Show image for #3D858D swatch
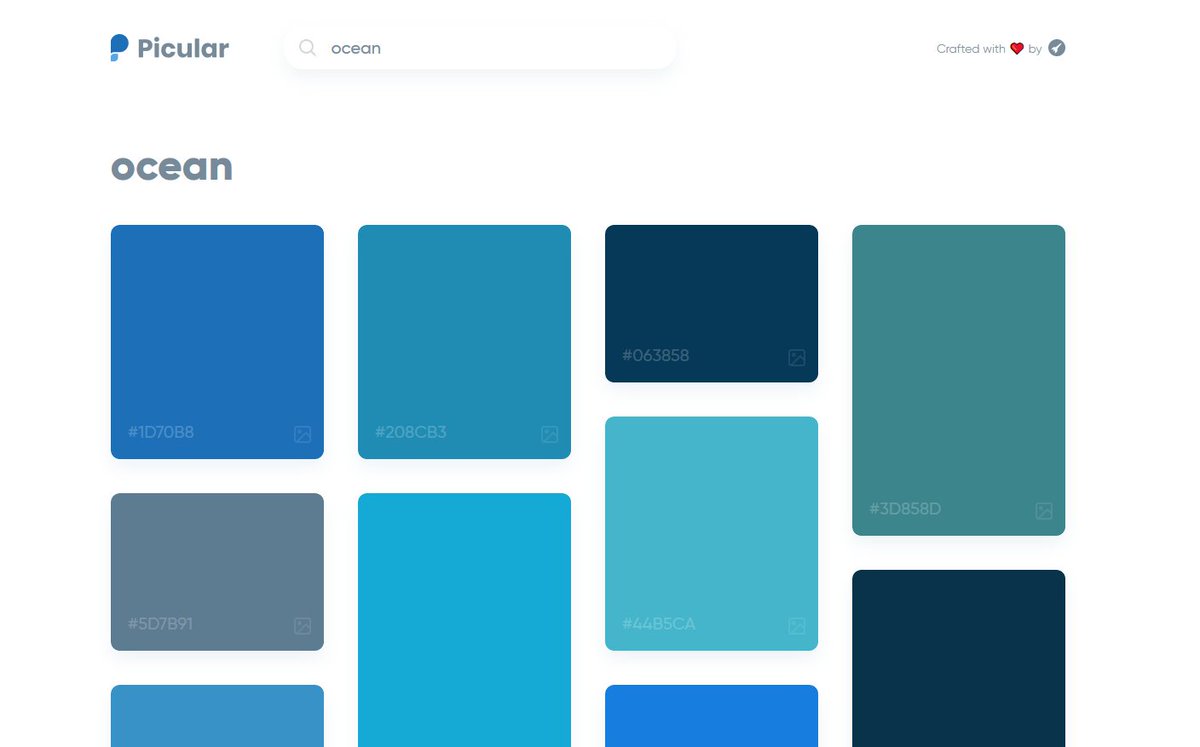This screenshot has height=747, width=1200. click(x=1043, y=511)
